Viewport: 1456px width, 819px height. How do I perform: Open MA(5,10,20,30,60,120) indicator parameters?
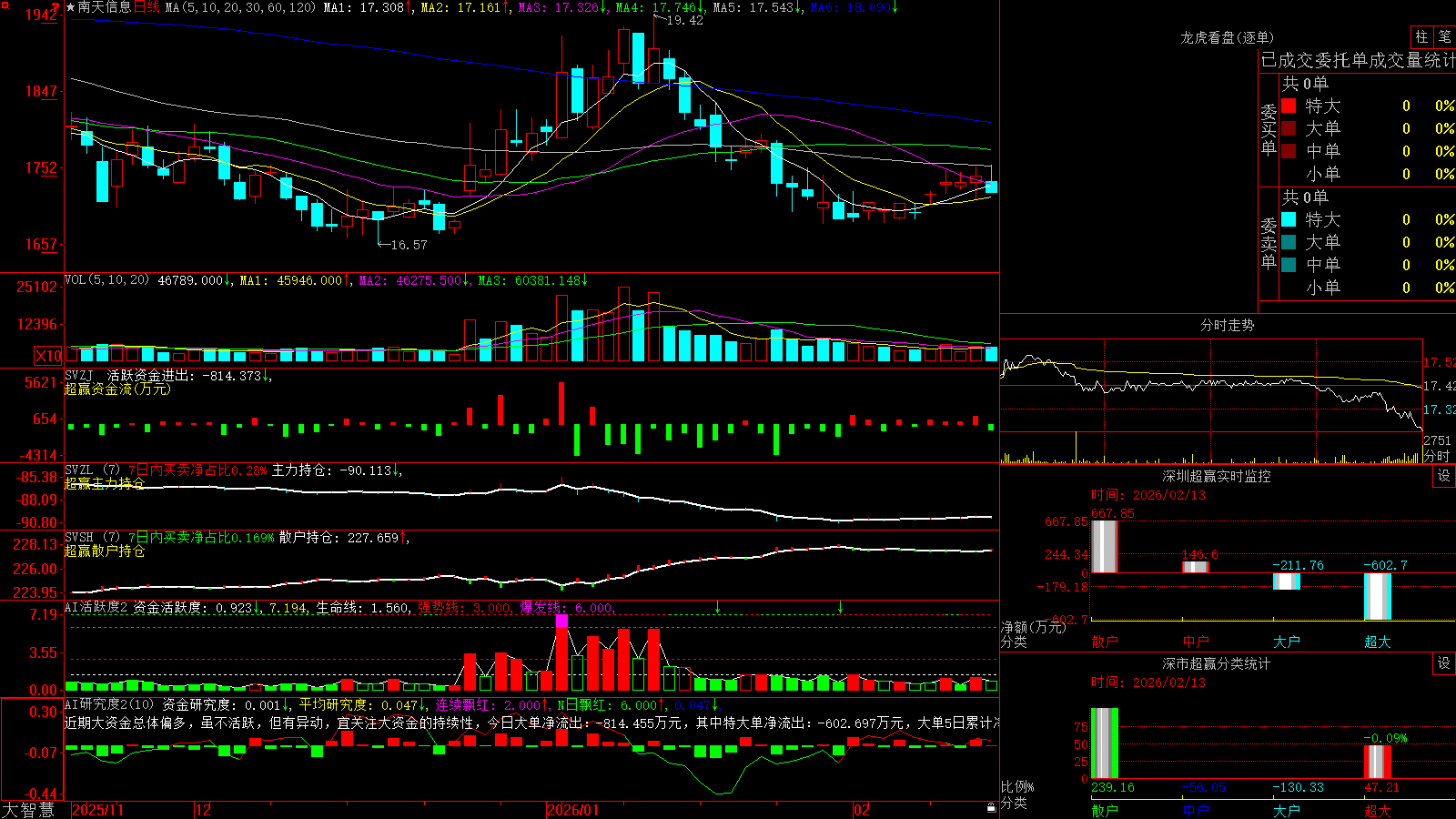[x=240, y=7]
